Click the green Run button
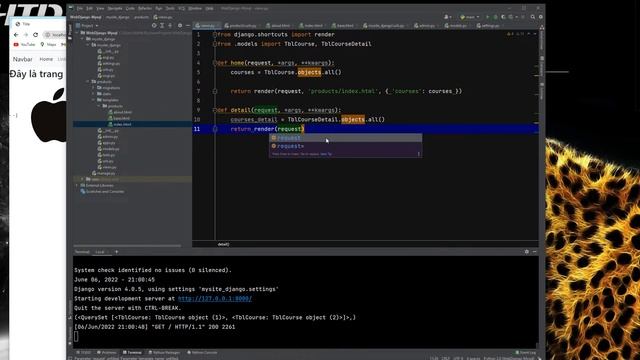Screen dimensions: 640x360 tap(487, 17)
